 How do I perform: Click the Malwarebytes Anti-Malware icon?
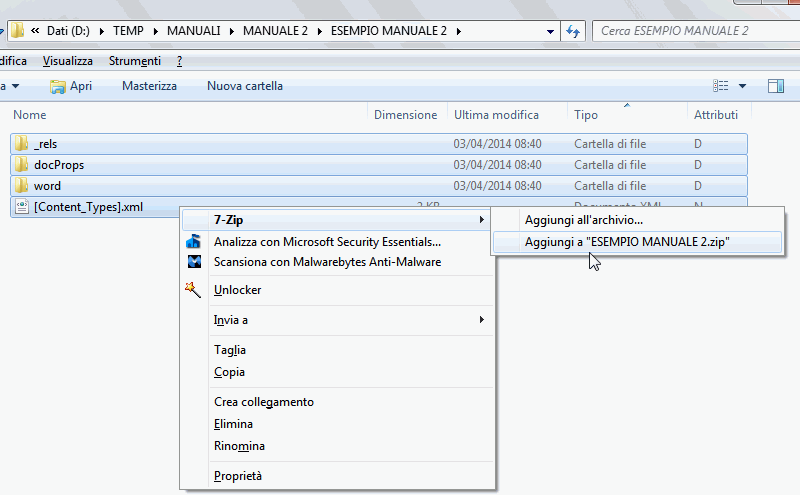tap(194, 262)
